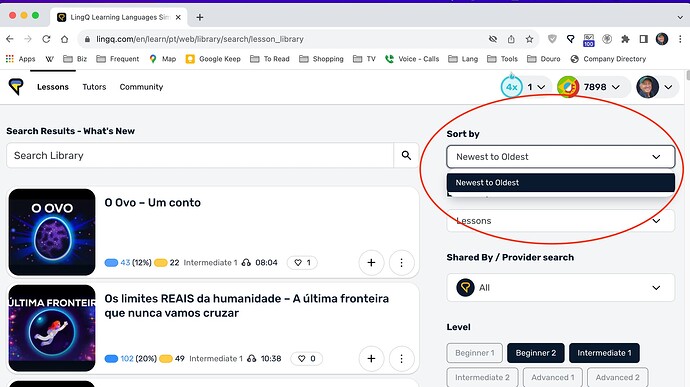Open the Sort by dropdown
Image resolution: width=690 pixels, height=387 pixels.
(561, 157)
